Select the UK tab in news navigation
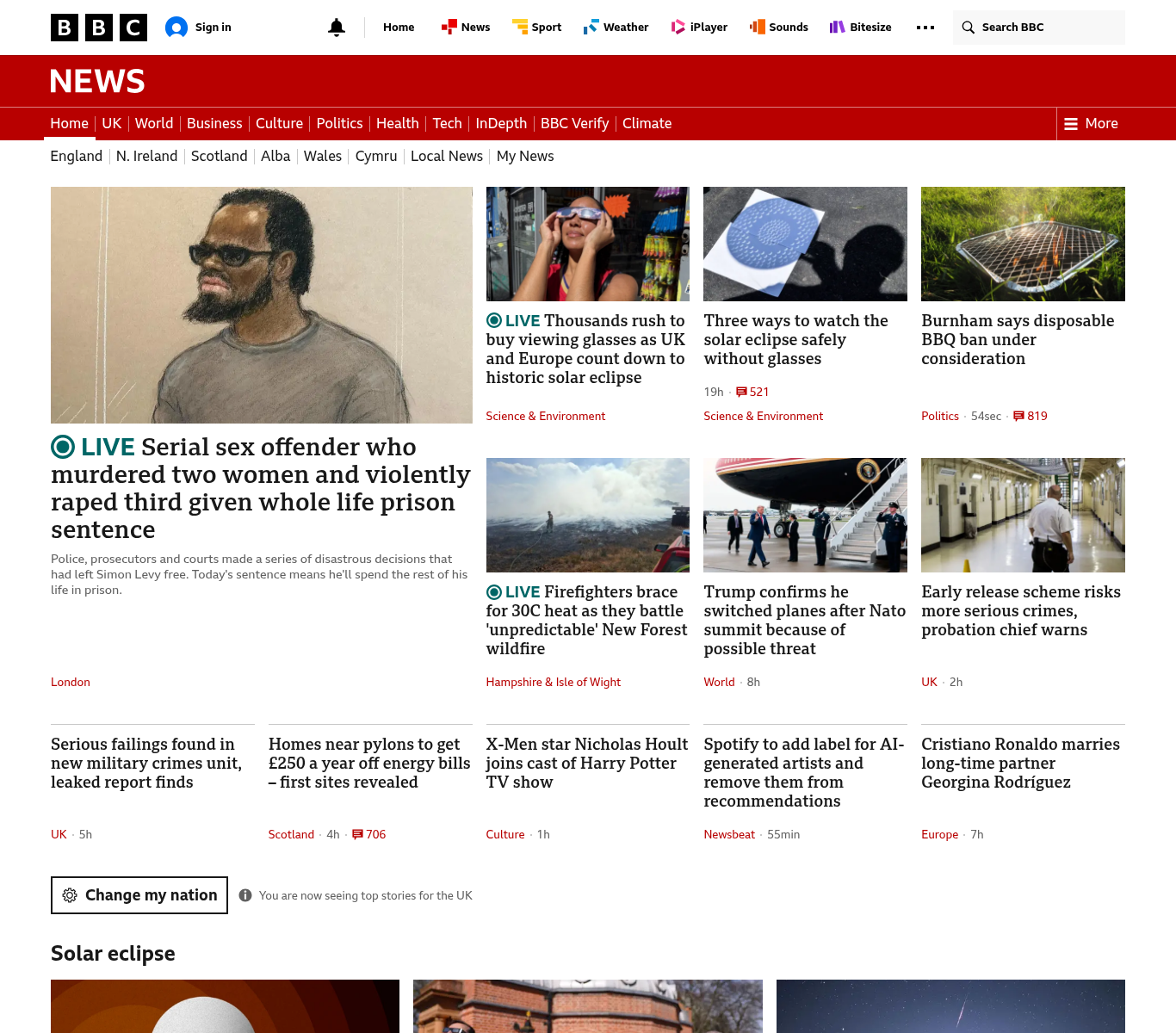The height and width of the screenshot is (1033, 1176). click(112, 124)
